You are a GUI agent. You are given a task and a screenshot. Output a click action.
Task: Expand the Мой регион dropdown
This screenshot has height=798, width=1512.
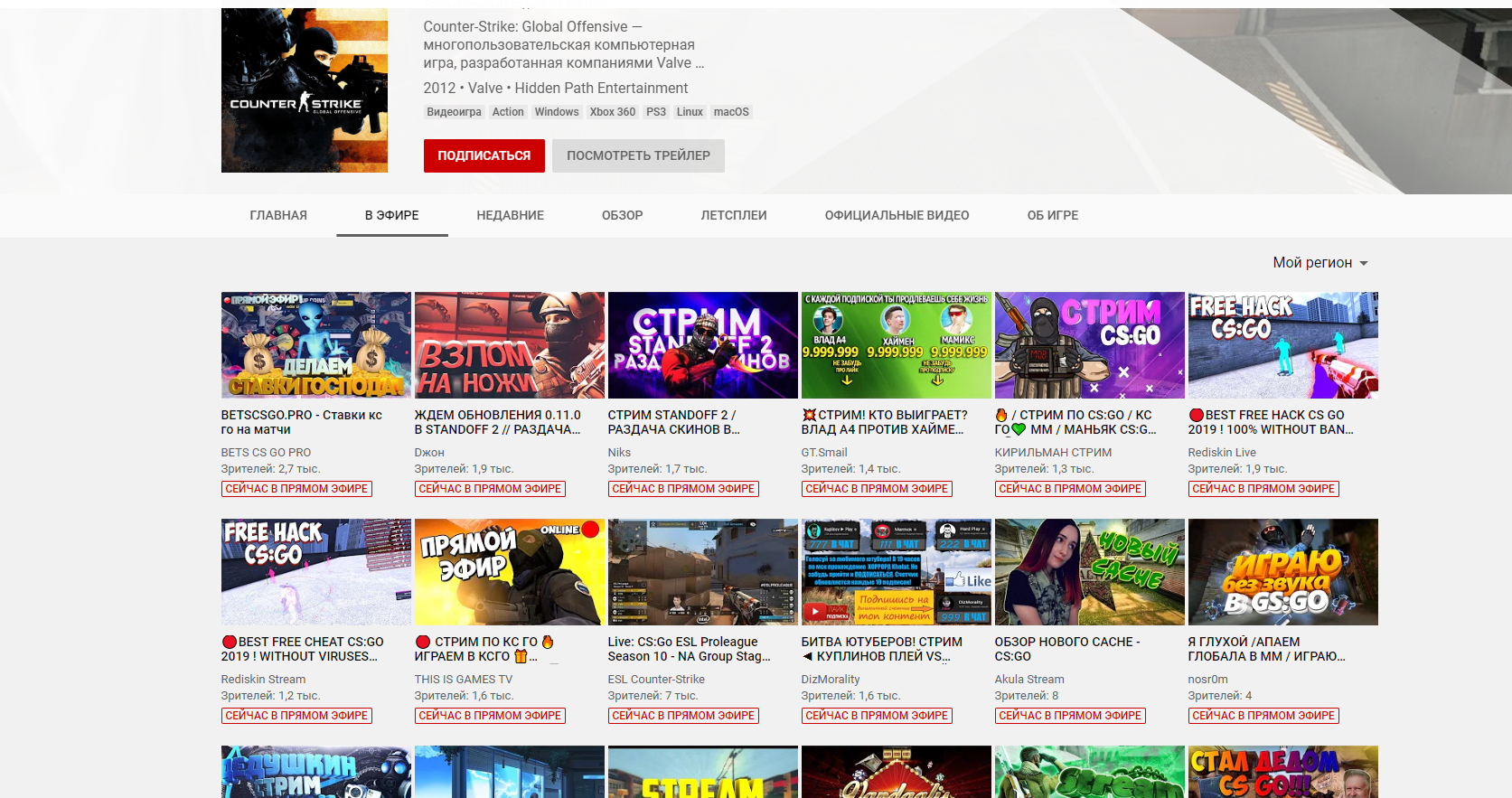(1319, 263)
